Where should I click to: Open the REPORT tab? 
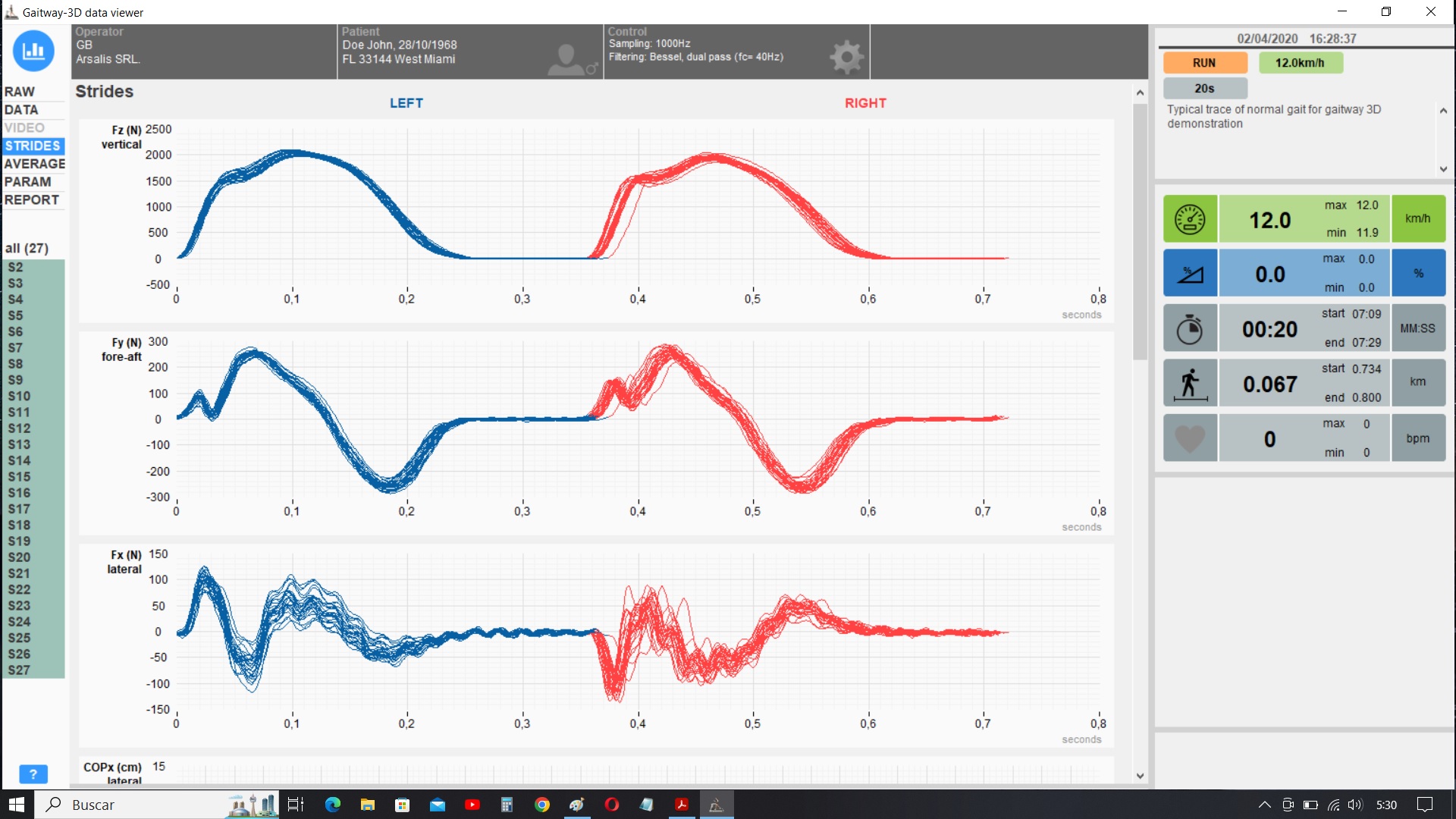(x=31, y=200)
